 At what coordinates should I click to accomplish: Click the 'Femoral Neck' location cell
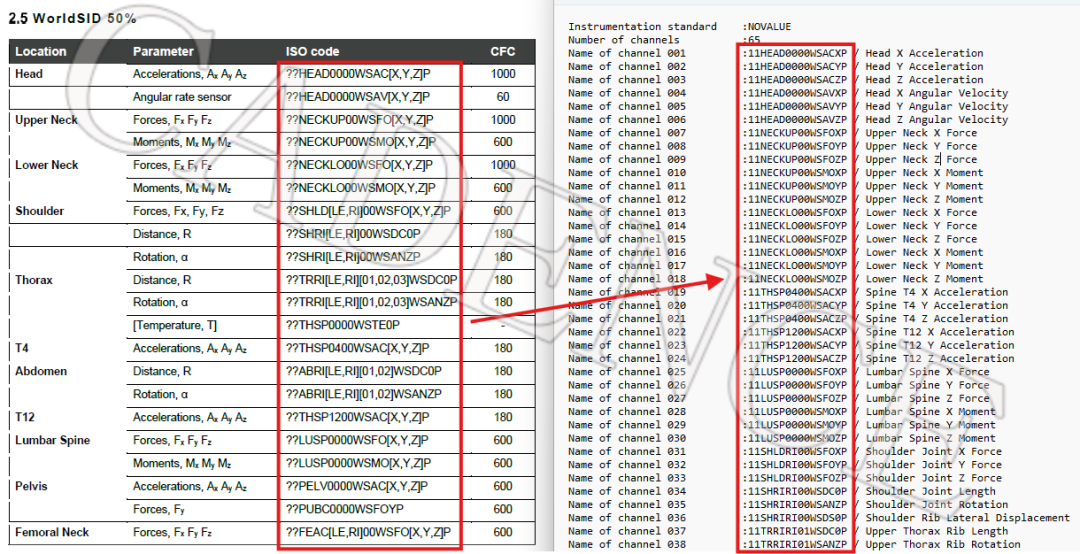(52, 532)
